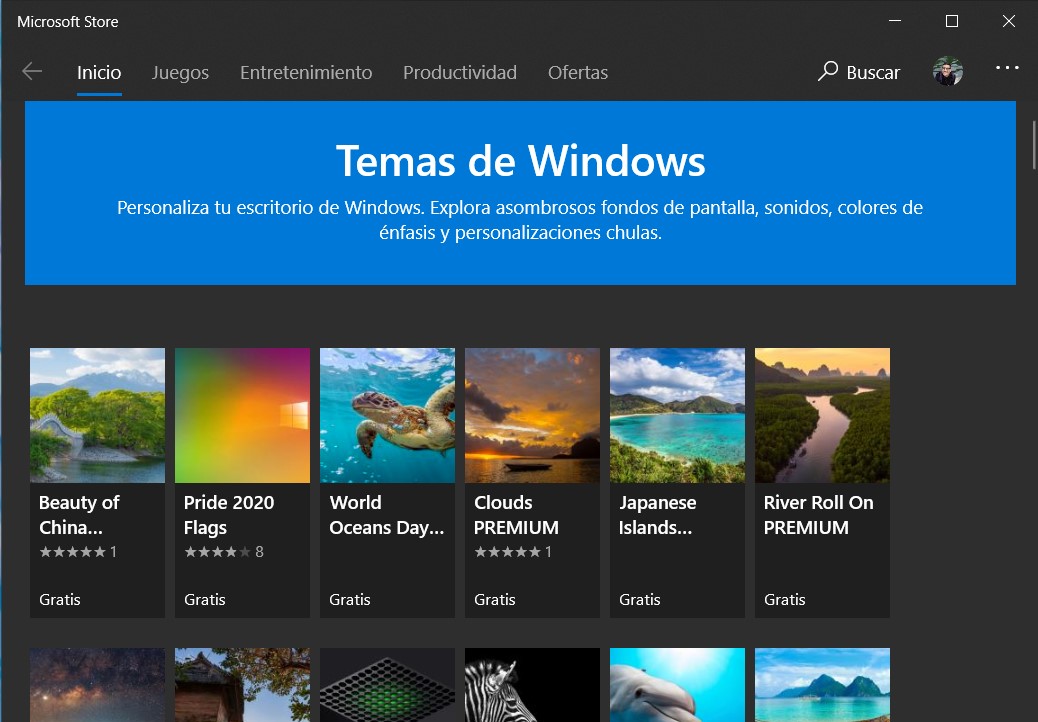Click the vertical scrollbar thumb
This screenshot has width=1038, height=722.
tap(1033, 145)
